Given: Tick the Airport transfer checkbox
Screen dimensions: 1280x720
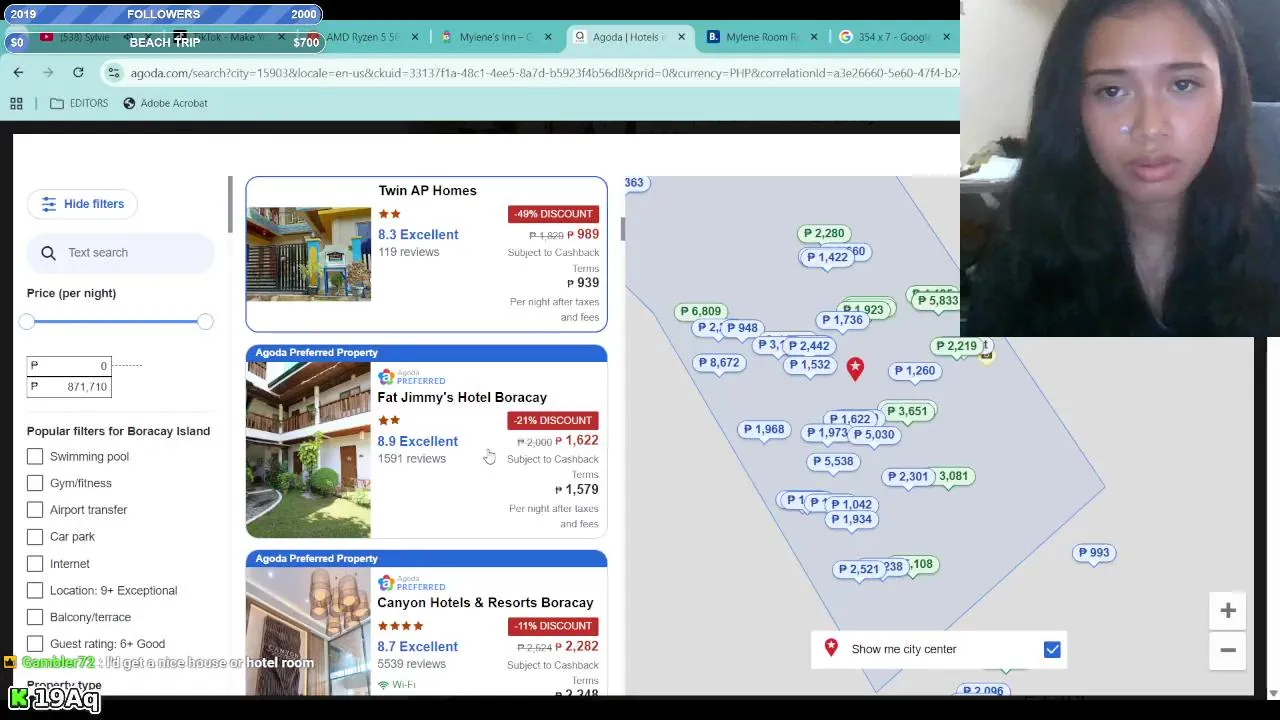Looking at the screenshot, I should [x=35, y=510].
